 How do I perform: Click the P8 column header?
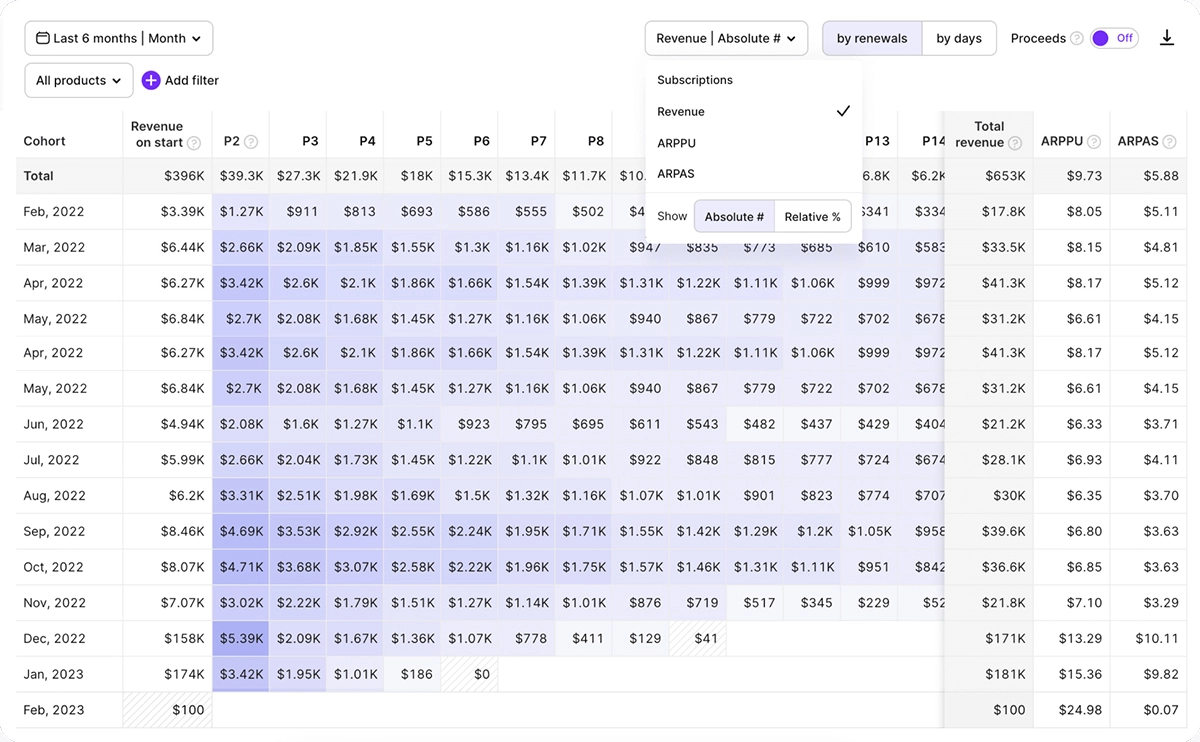(x=596, y=142)
